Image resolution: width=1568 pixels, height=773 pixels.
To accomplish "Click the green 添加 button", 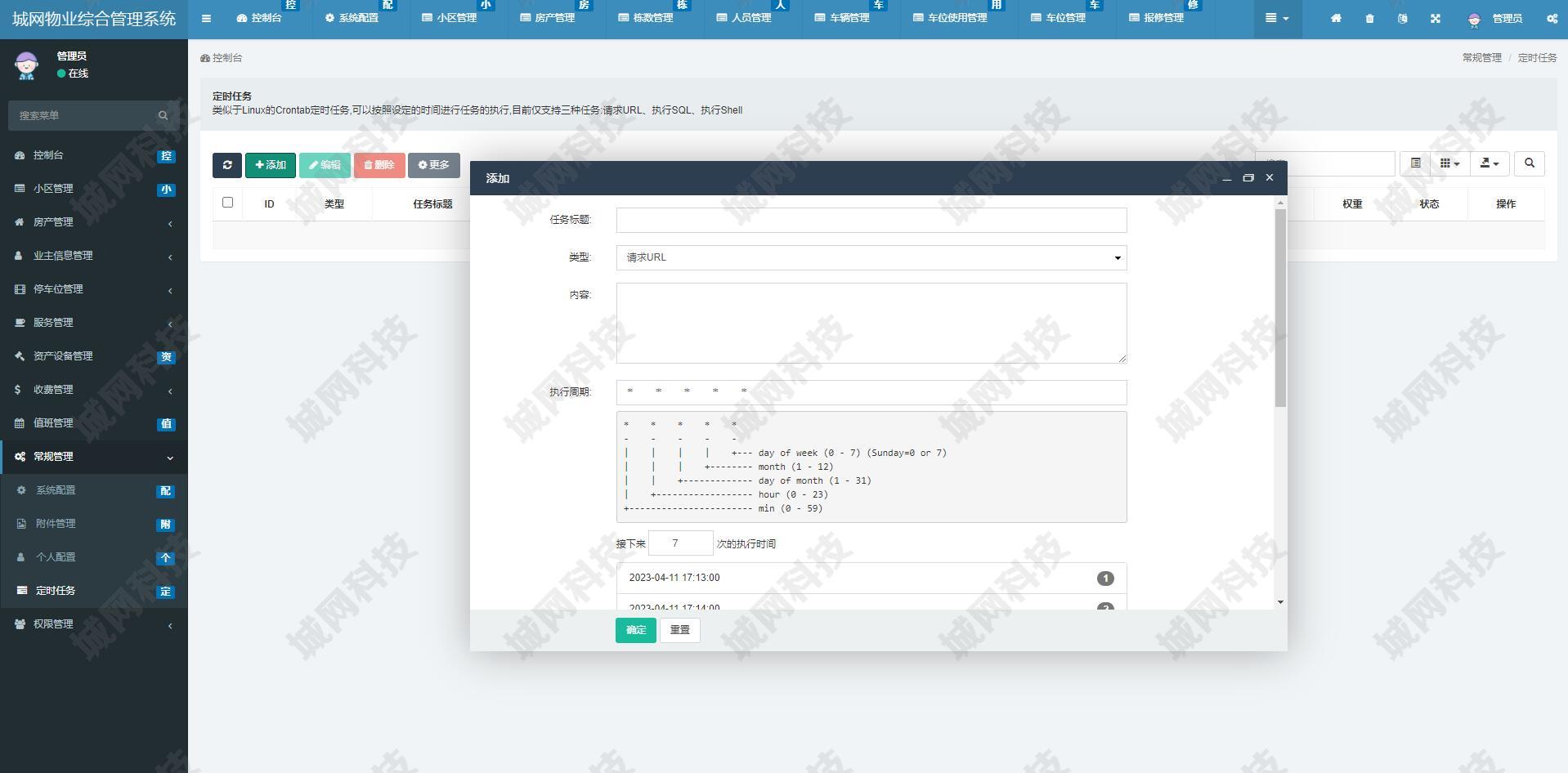I will click(271, 165).
